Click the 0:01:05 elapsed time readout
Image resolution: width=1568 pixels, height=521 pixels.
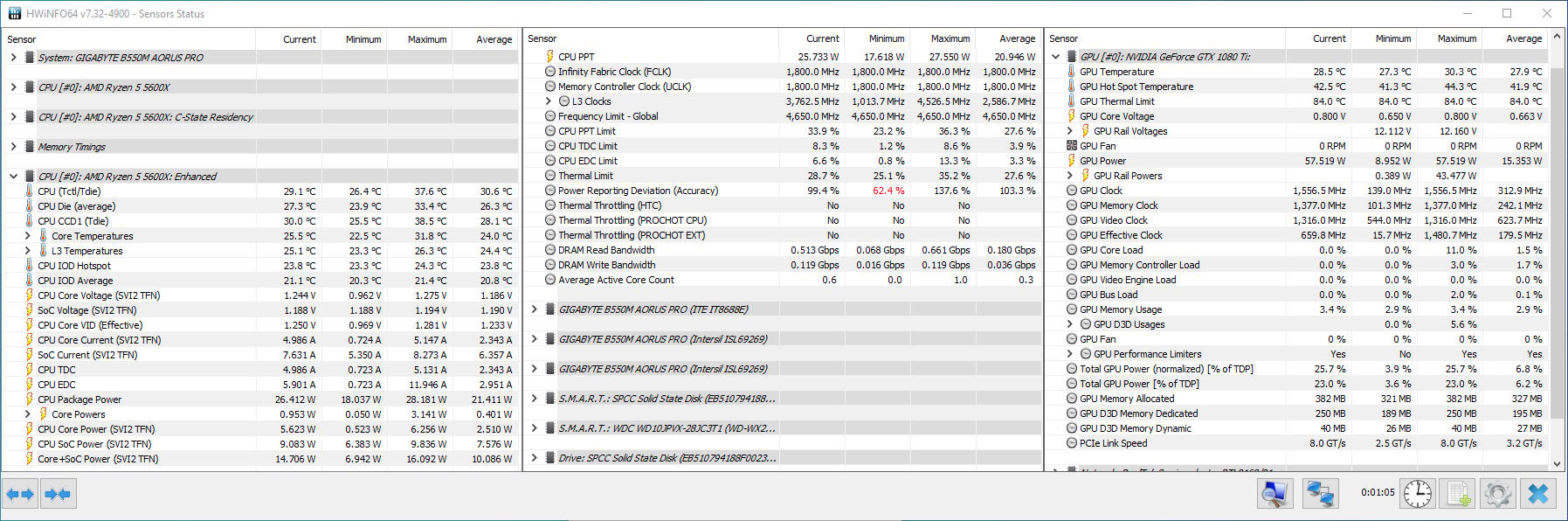pos(1377,493)
